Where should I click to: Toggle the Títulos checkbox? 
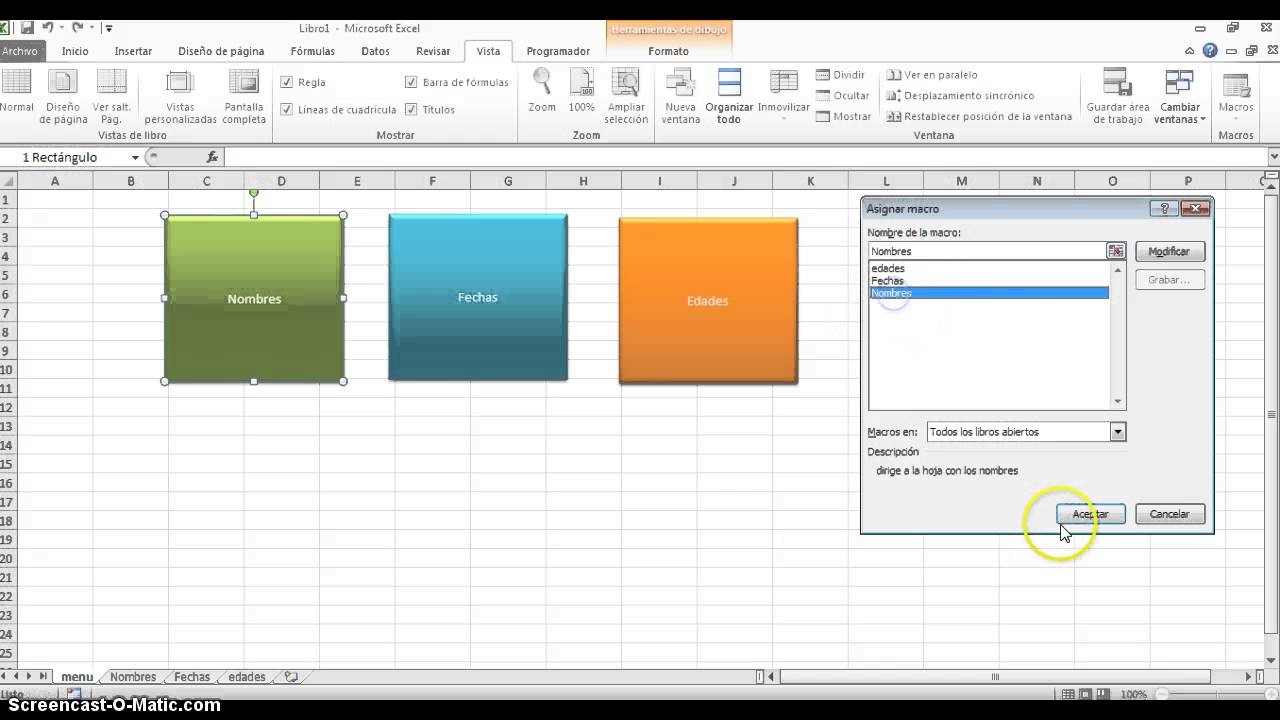(x=411, y=109)
